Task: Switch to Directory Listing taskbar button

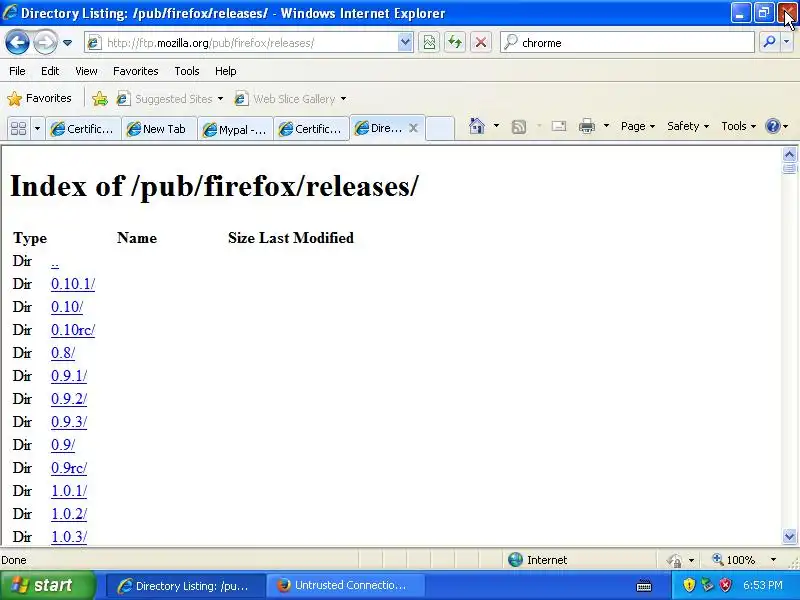Action: [186, 586]
